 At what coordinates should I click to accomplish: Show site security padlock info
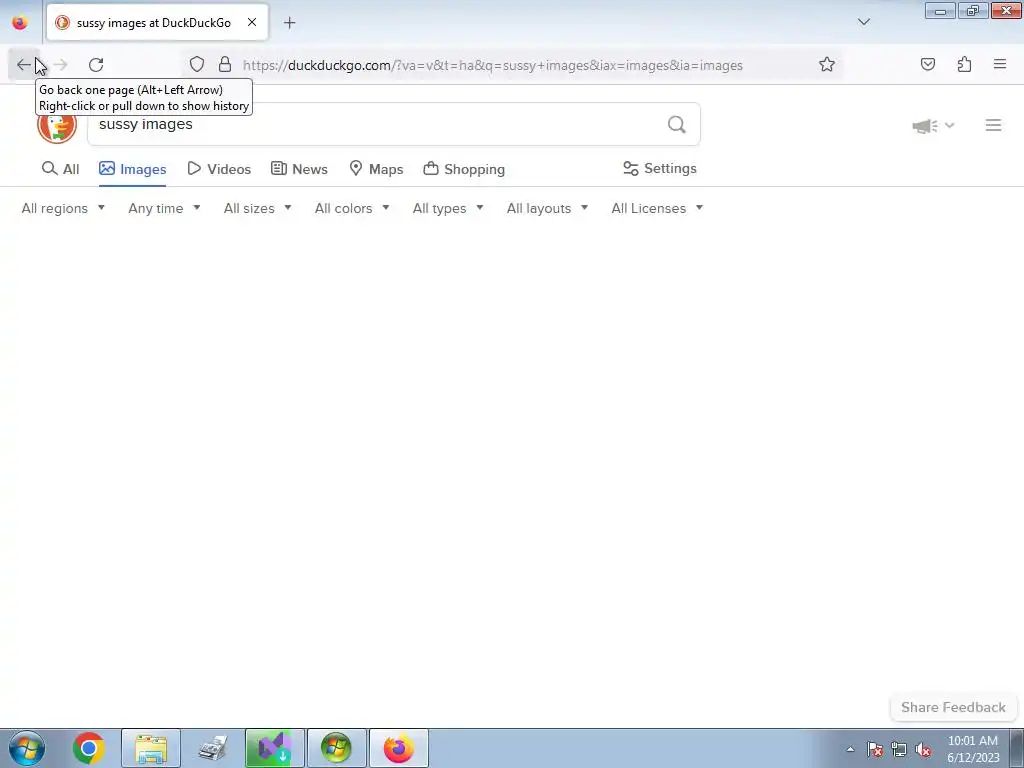tap(225, 64)
